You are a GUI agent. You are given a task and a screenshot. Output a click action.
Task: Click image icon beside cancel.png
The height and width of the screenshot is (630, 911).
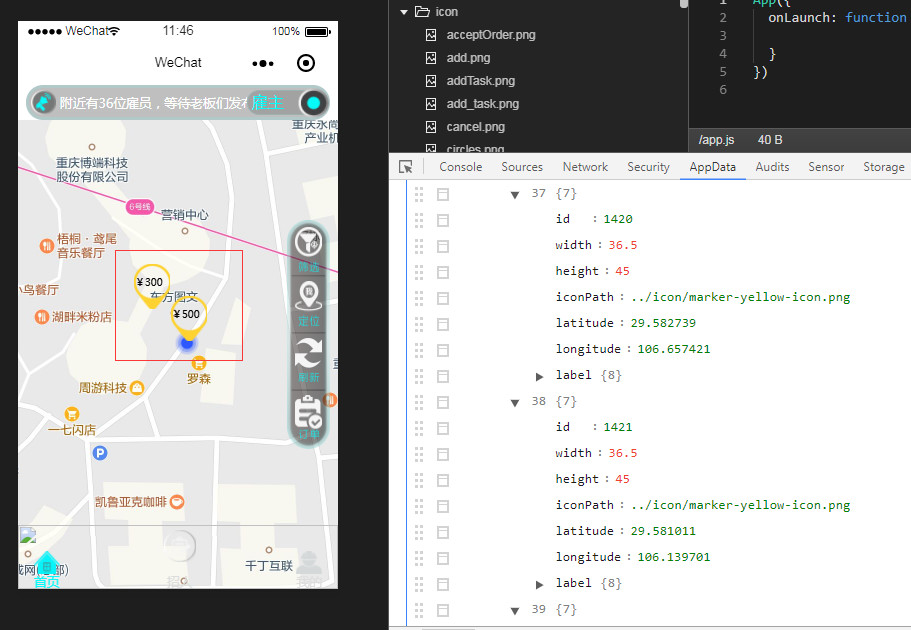(431, 127)
